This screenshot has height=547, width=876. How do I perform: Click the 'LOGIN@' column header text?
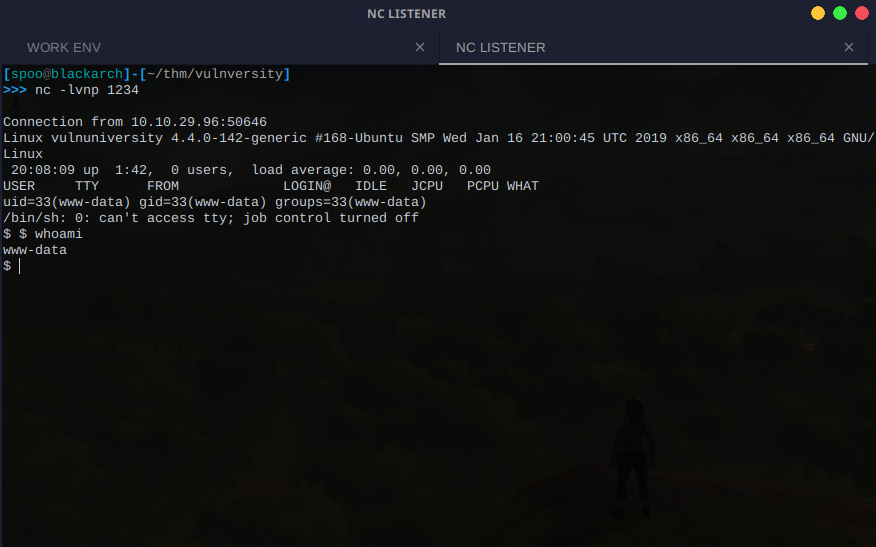click(307, 186)
